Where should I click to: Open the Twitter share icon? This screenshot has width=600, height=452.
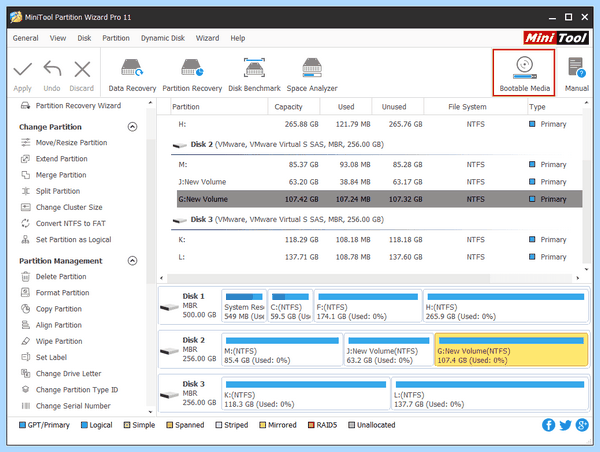(565, 425)
